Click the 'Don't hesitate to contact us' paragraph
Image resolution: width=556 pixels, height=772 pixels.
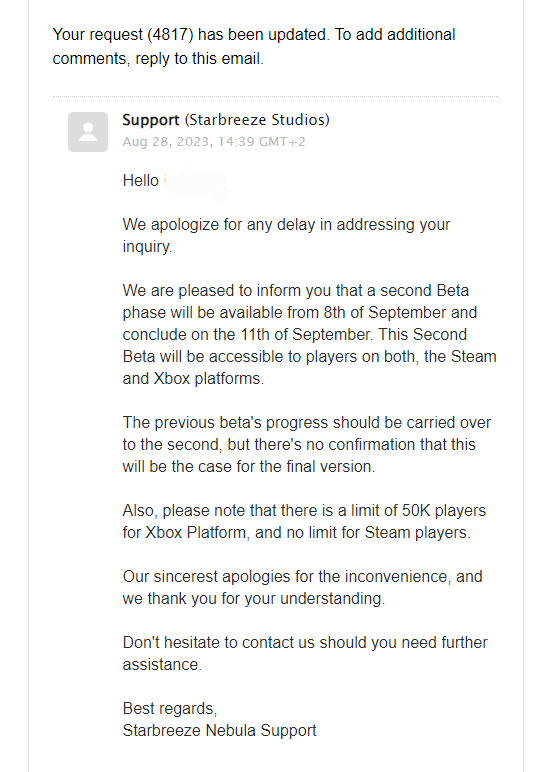coord(305,653)
